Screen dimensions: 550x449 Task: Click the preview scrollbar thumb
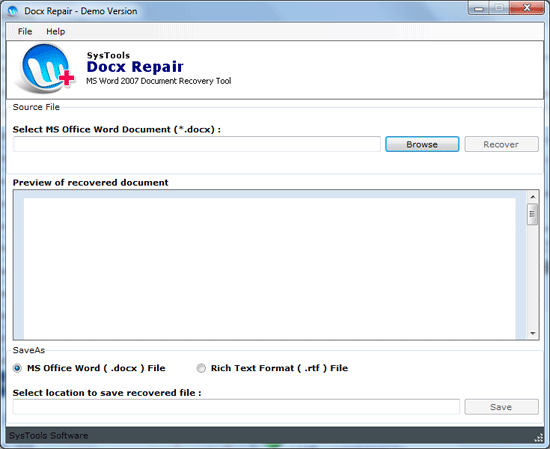532,214
